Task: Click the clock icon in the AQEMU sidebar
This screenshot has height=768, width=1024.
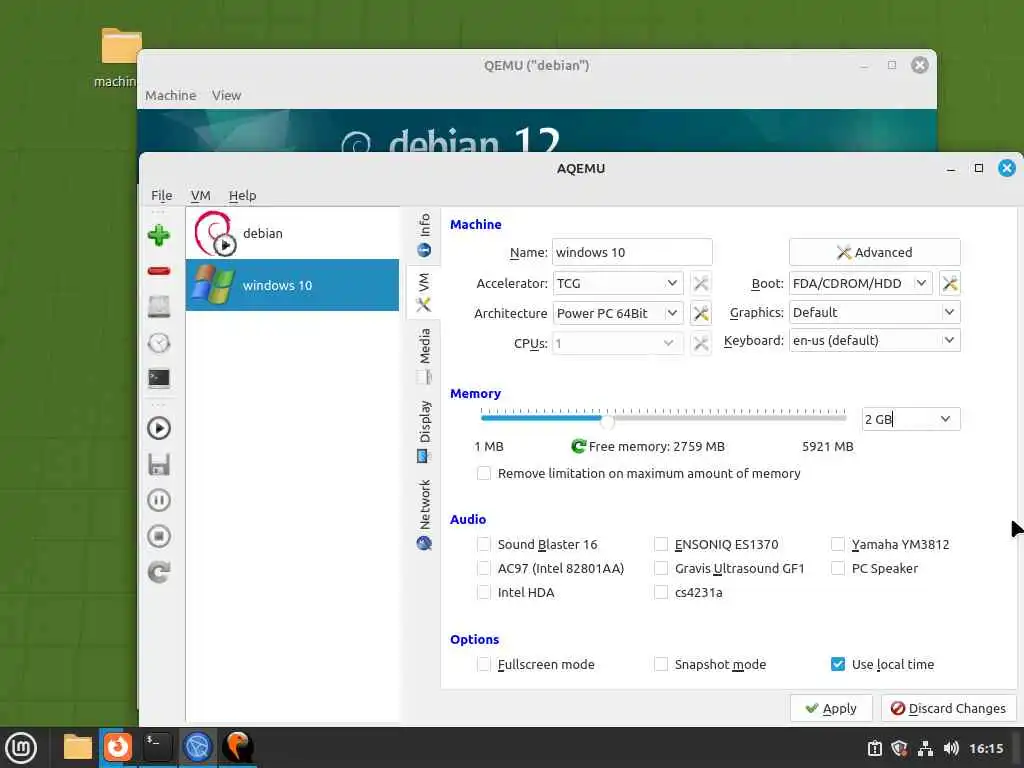Action: (x=159, y=343)
